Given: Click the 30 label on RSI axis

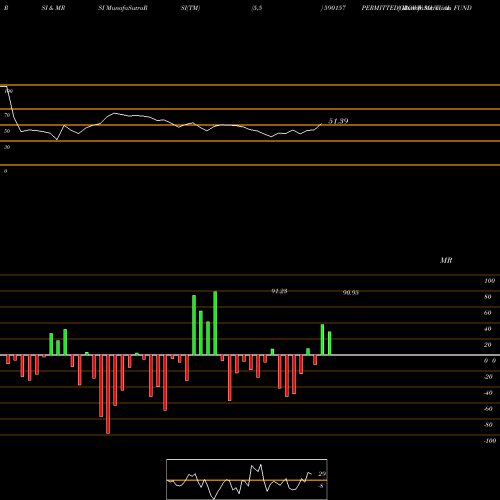Looking at the screenshot, I should tap(7, 147).
